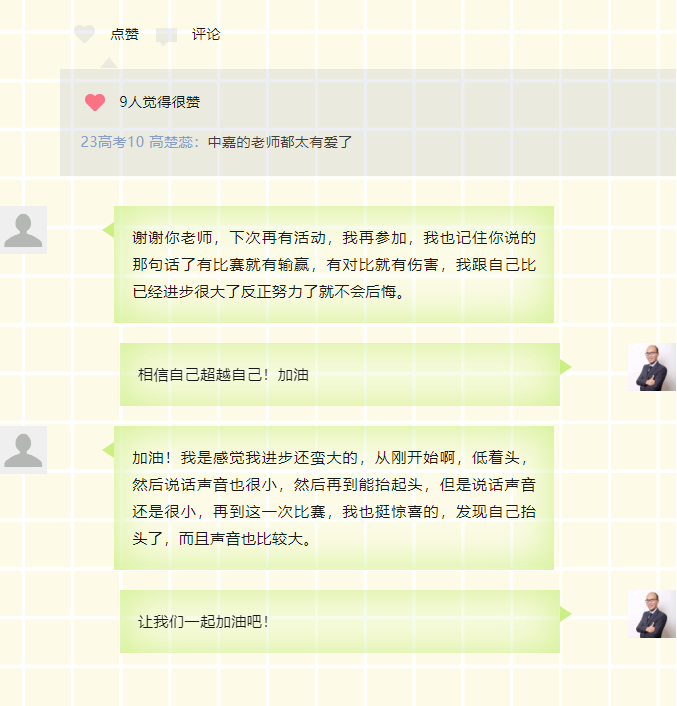
Task: Click first gray default user avatar
Action: coord(23,230)
